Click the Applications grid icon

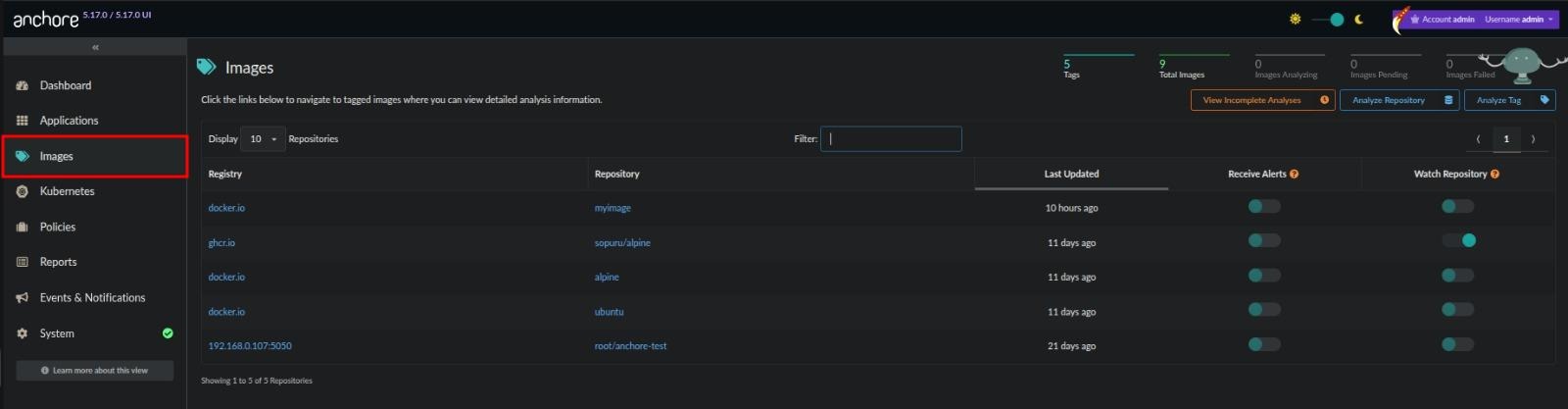click(23, 121)
